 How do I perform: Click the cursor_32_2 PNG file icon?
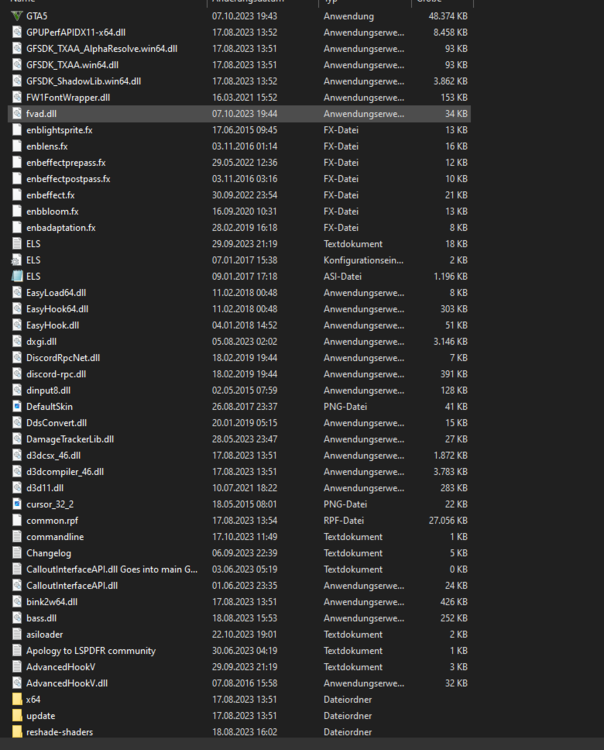[17, 504]
